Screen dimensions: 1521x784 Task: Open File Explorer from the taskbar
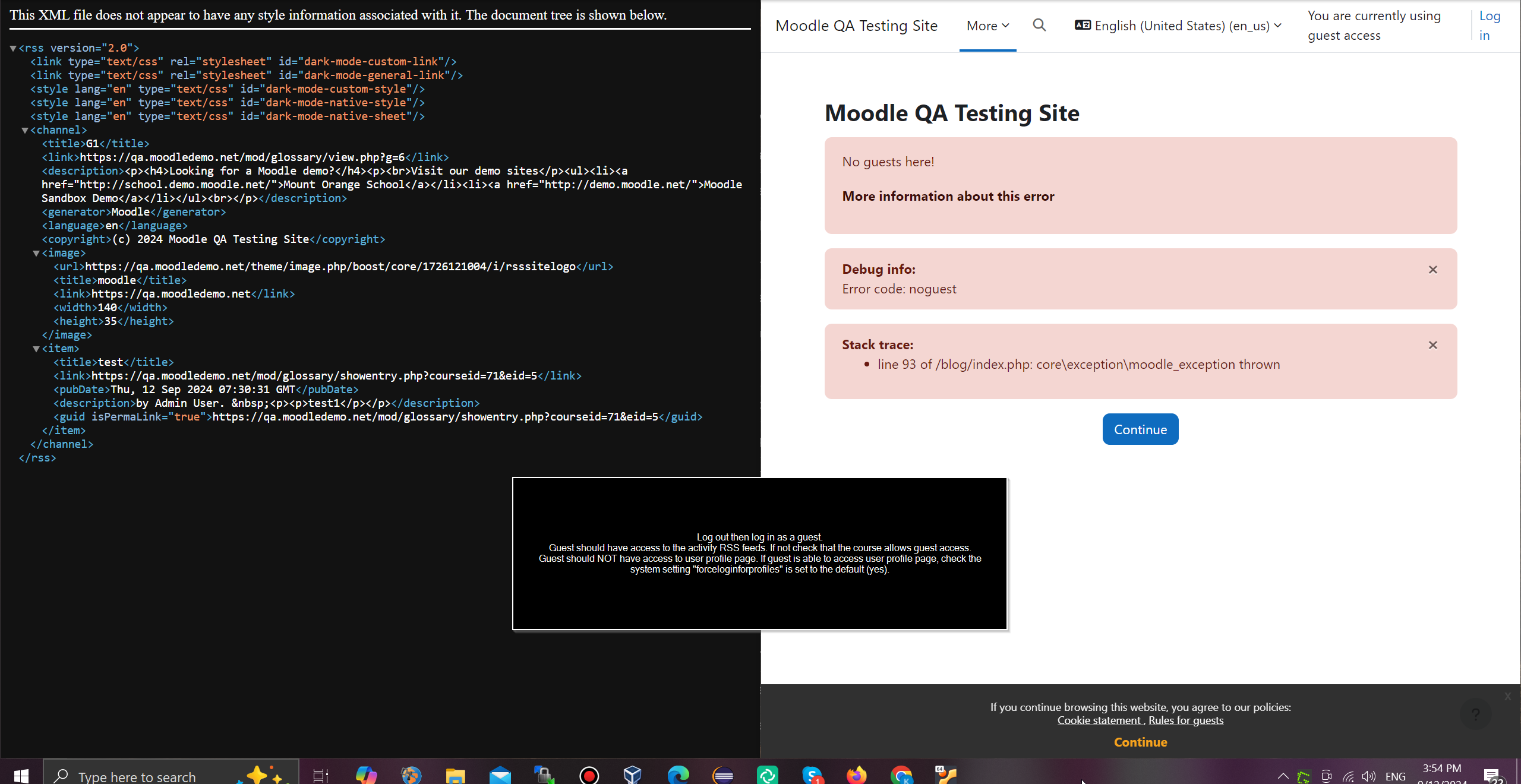(456, 775)
